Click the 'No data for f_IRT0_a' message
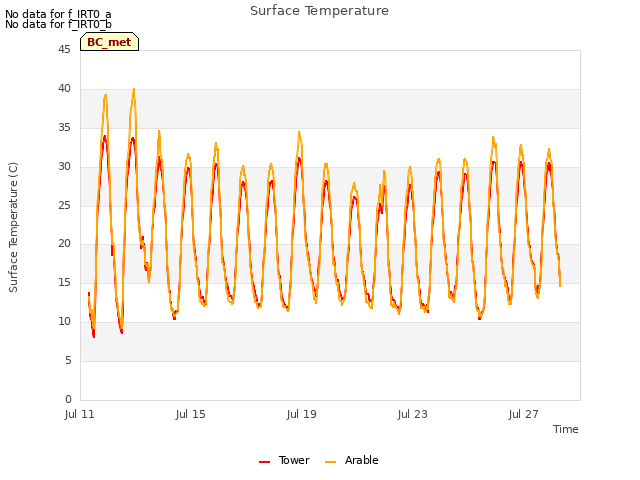The image size is (640, 480). [58, 14]
